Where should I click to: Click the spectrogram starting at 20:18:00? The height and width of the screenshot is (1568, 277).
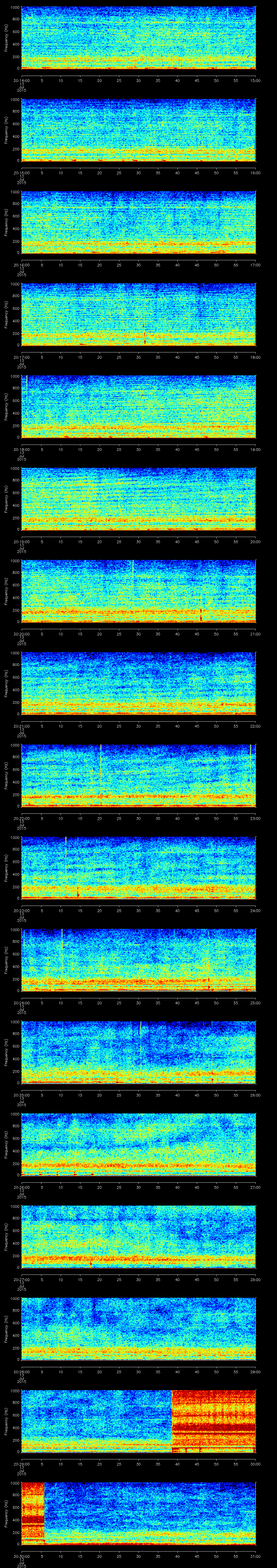coord(138,407)
